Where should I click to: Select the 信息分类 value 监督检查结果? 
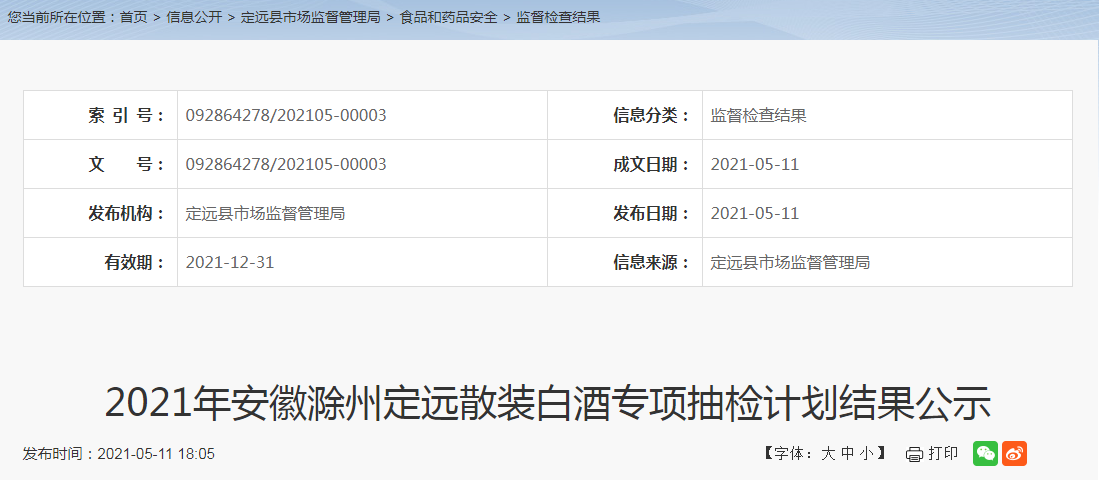pos(758,115)
